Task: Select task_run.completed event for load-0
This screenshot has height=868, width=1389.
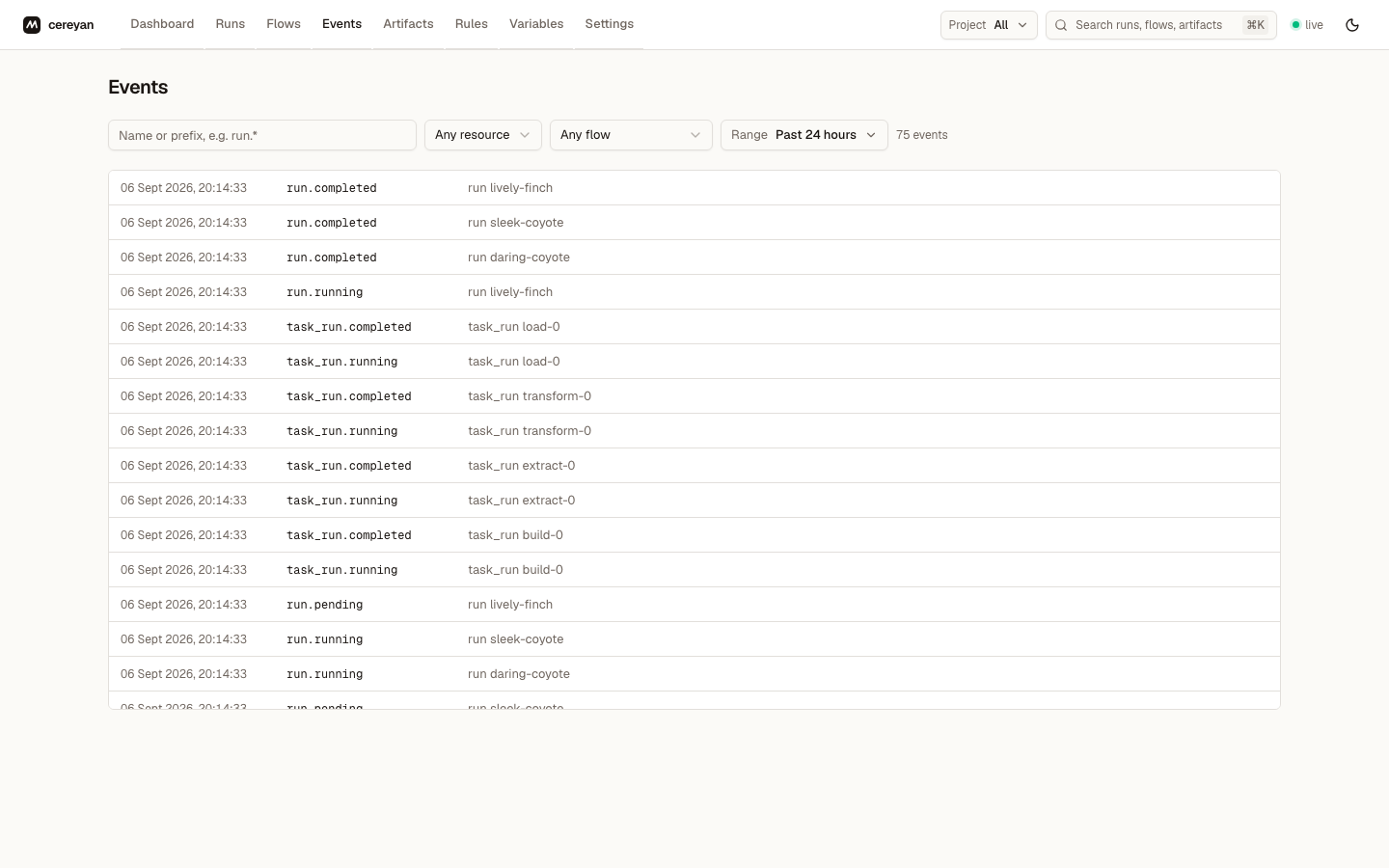Action: (694, 327)
